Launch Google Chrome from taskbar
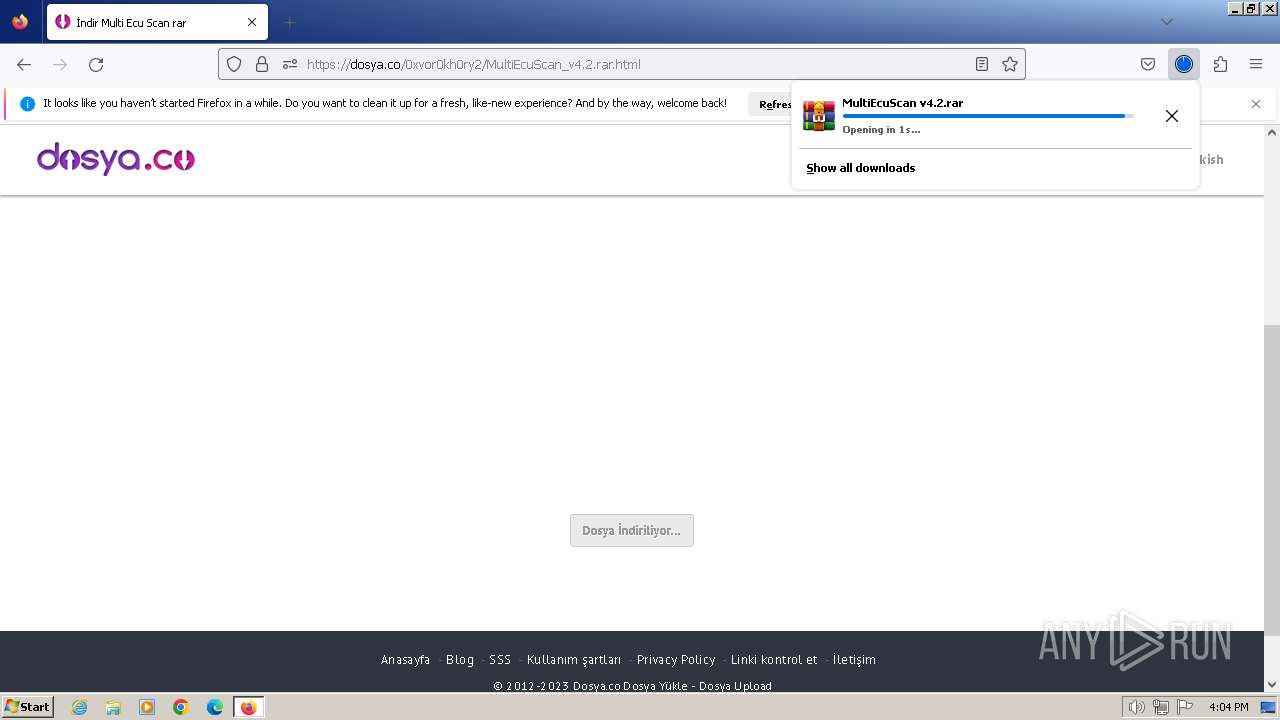 [x=181, y=707]
